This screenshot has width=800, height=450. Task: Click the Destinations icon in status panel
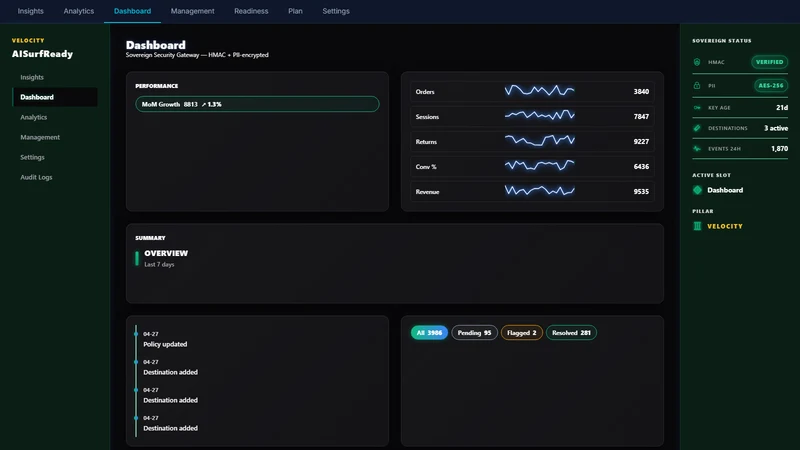pos(697,128)
